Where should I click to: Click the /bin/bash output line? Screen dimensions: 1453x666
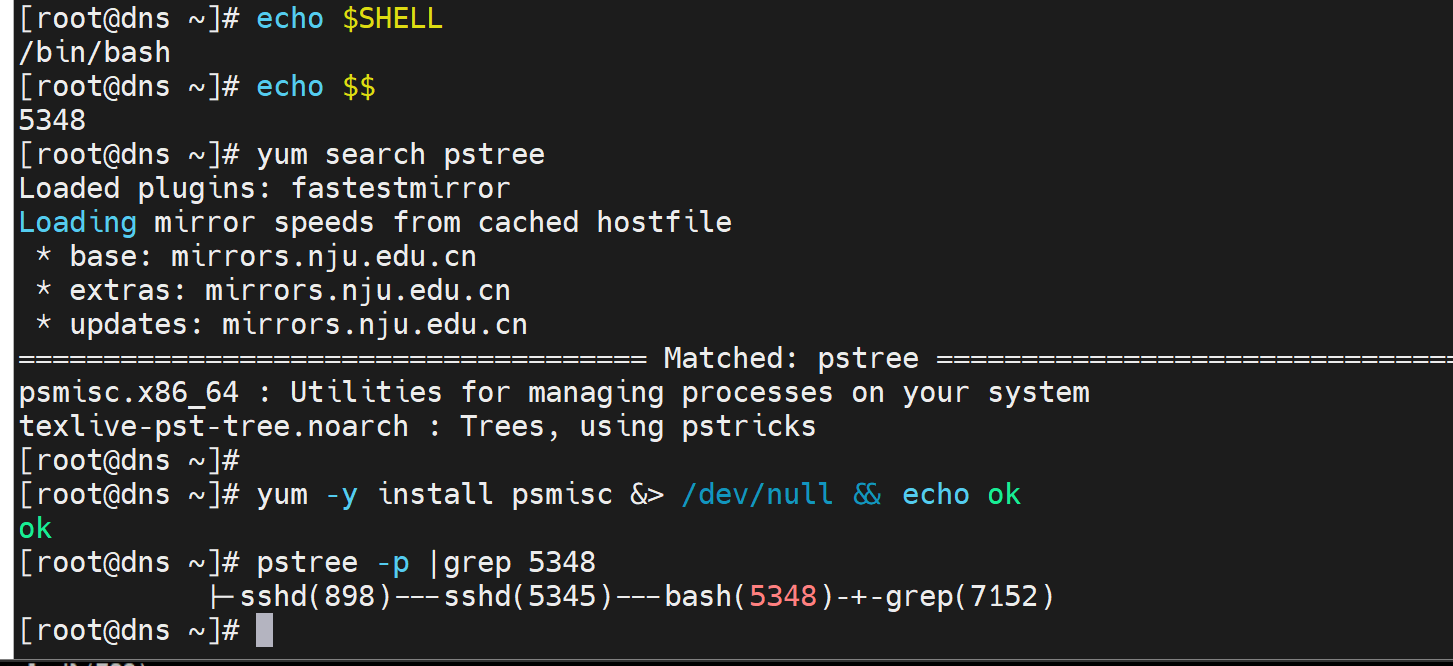pyautogui.click(x=95, y=52)
